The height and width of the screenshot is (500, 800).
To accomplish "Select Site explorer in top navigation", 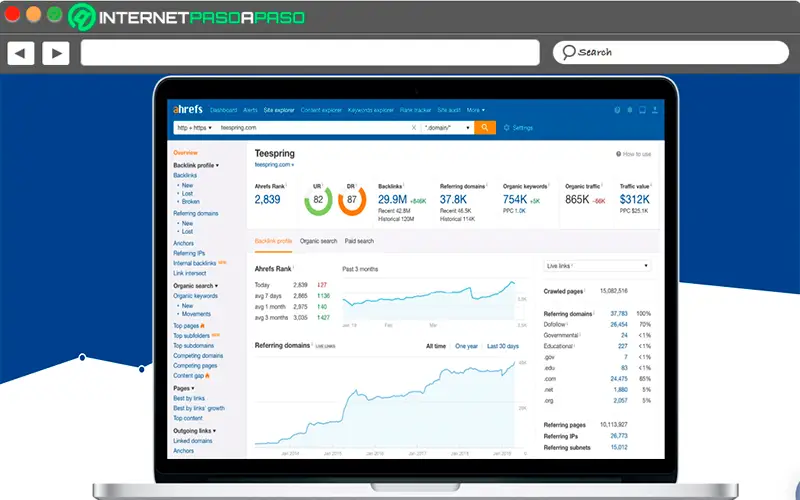I will (279, 110).
